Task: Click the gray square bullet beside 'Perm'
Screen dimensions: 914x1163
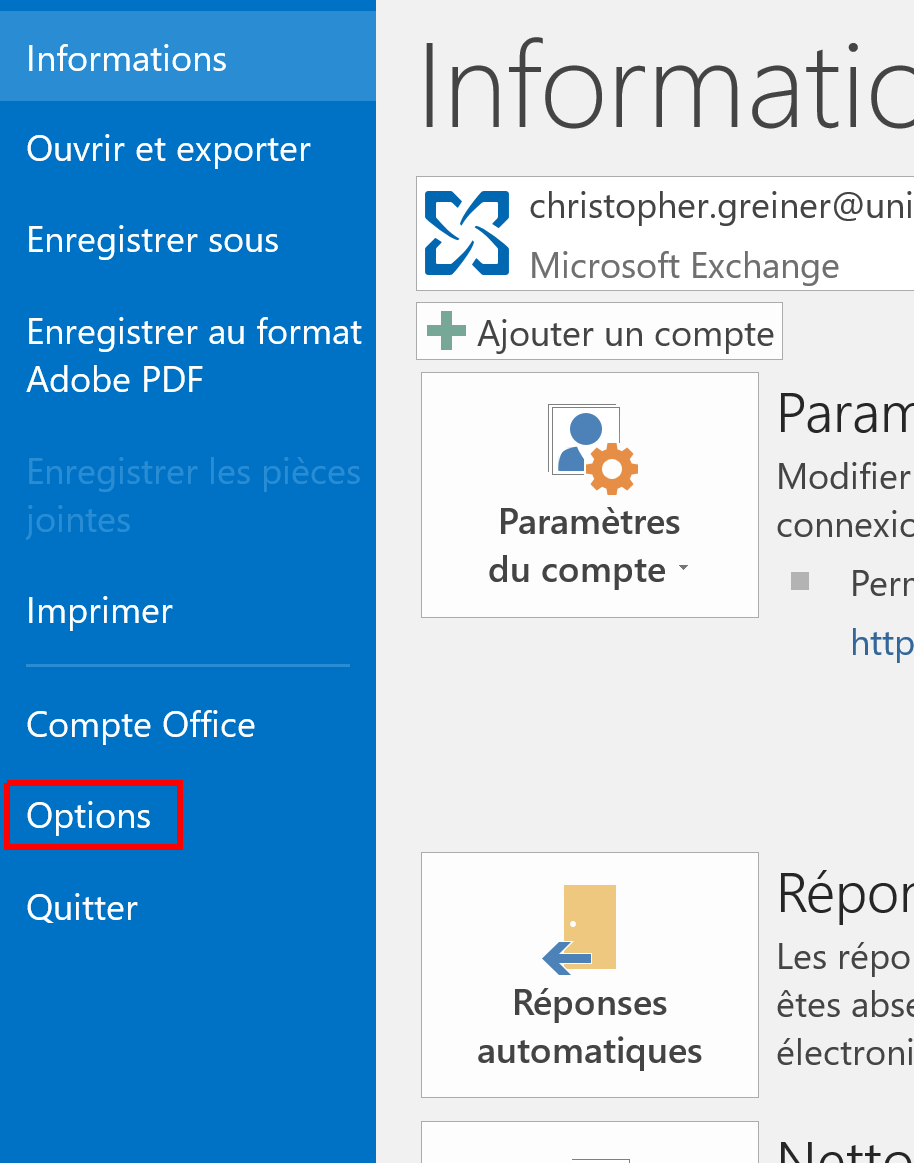Action: tap(800, 581)
